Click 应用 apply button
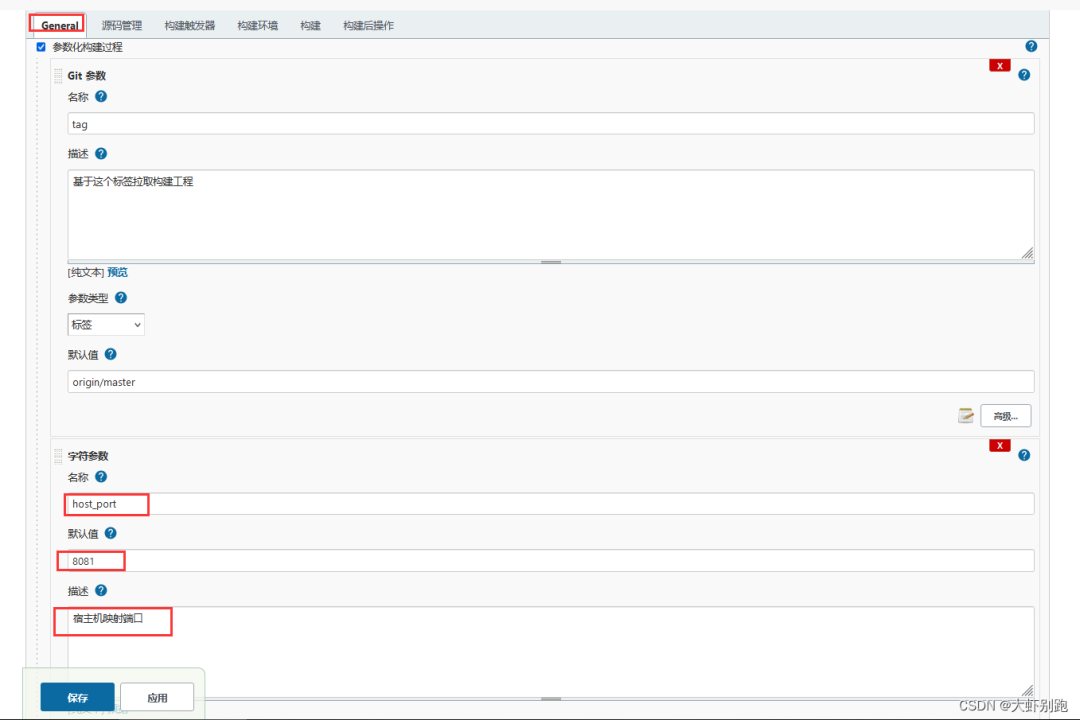Screen dimensions: 1080x720 tap(157, 697)
